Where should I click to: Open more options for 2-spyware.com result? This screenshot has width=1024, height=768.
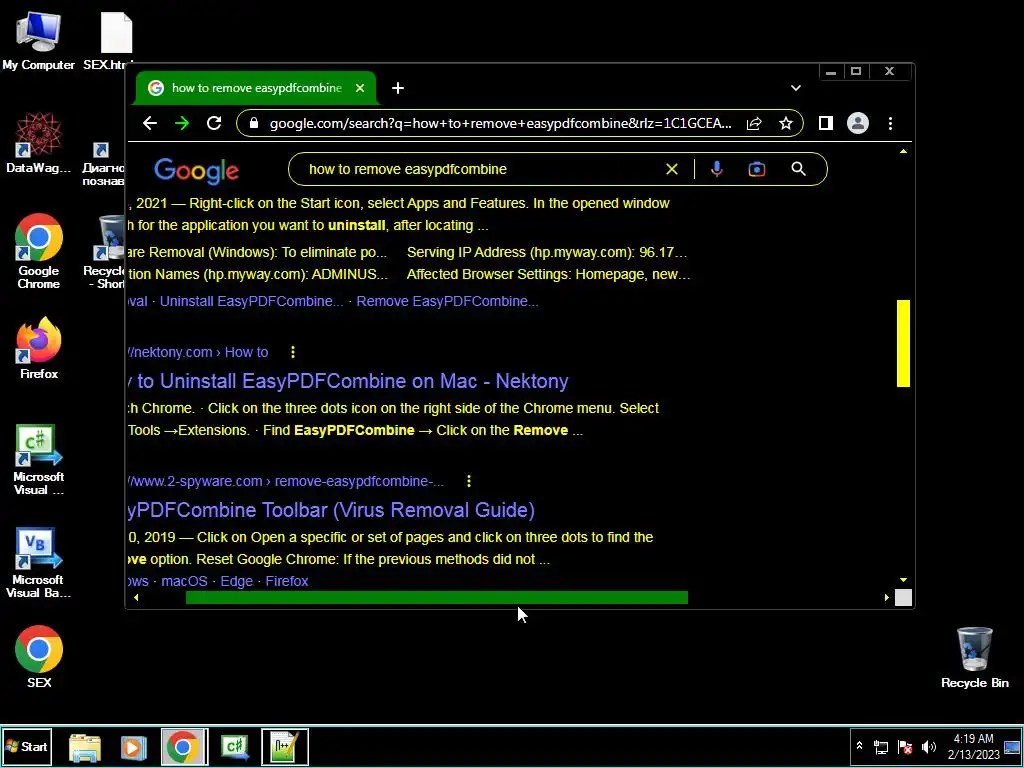[469, 481]
